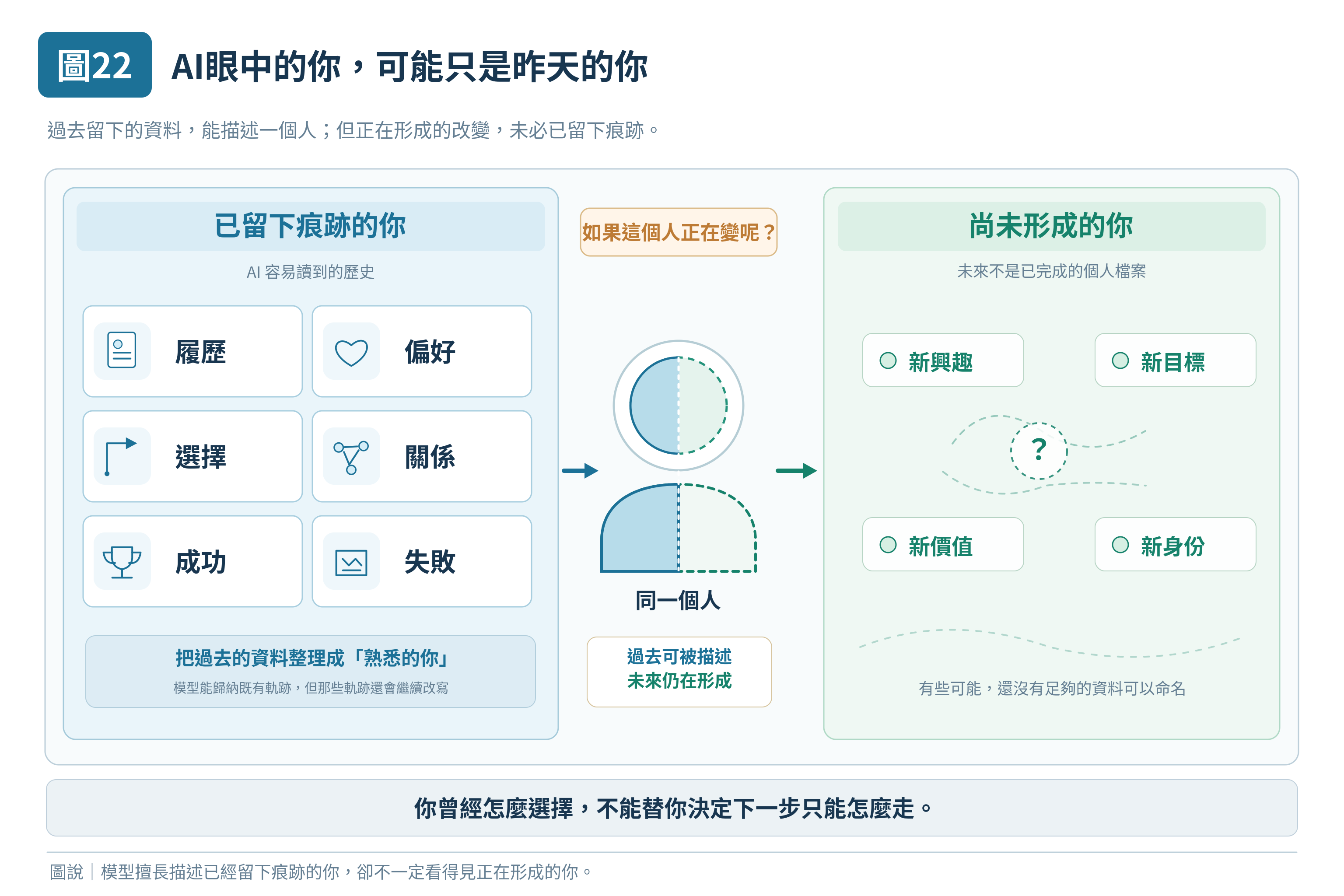Click the bottom banner 你曾經怎麼選擇 statement

tap(672, 808)
